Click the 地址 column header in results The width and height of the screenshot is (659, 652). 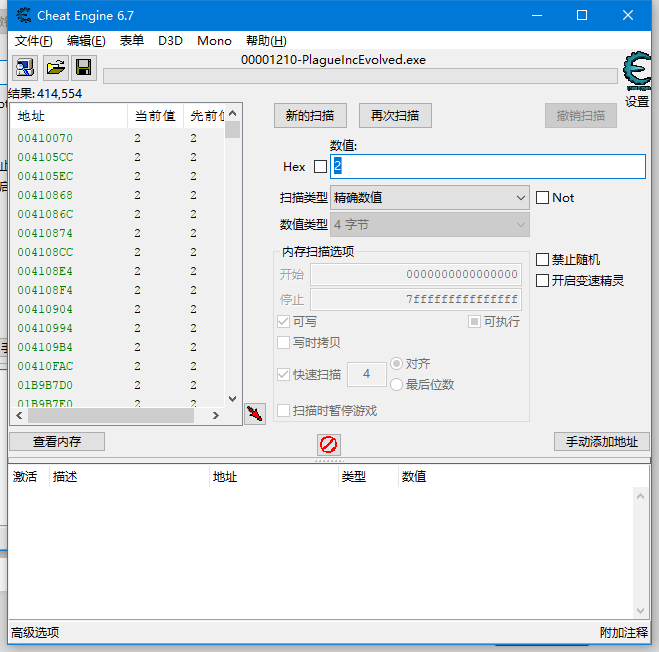(x=69, y=116)
